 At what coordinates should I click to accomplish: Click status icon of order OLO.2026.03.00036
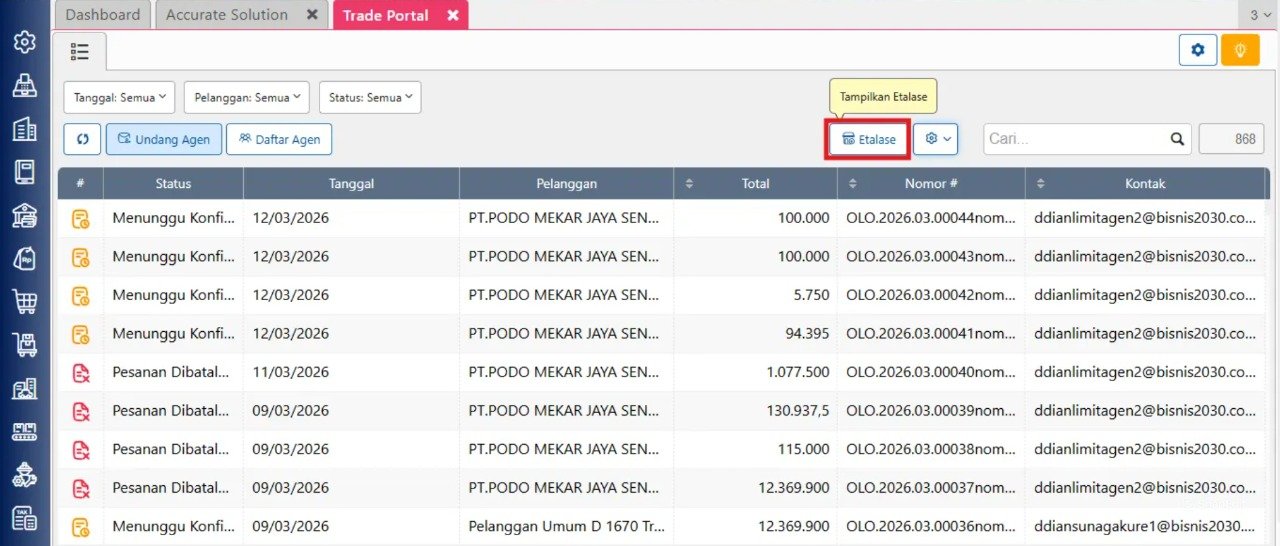coord(81,526)
